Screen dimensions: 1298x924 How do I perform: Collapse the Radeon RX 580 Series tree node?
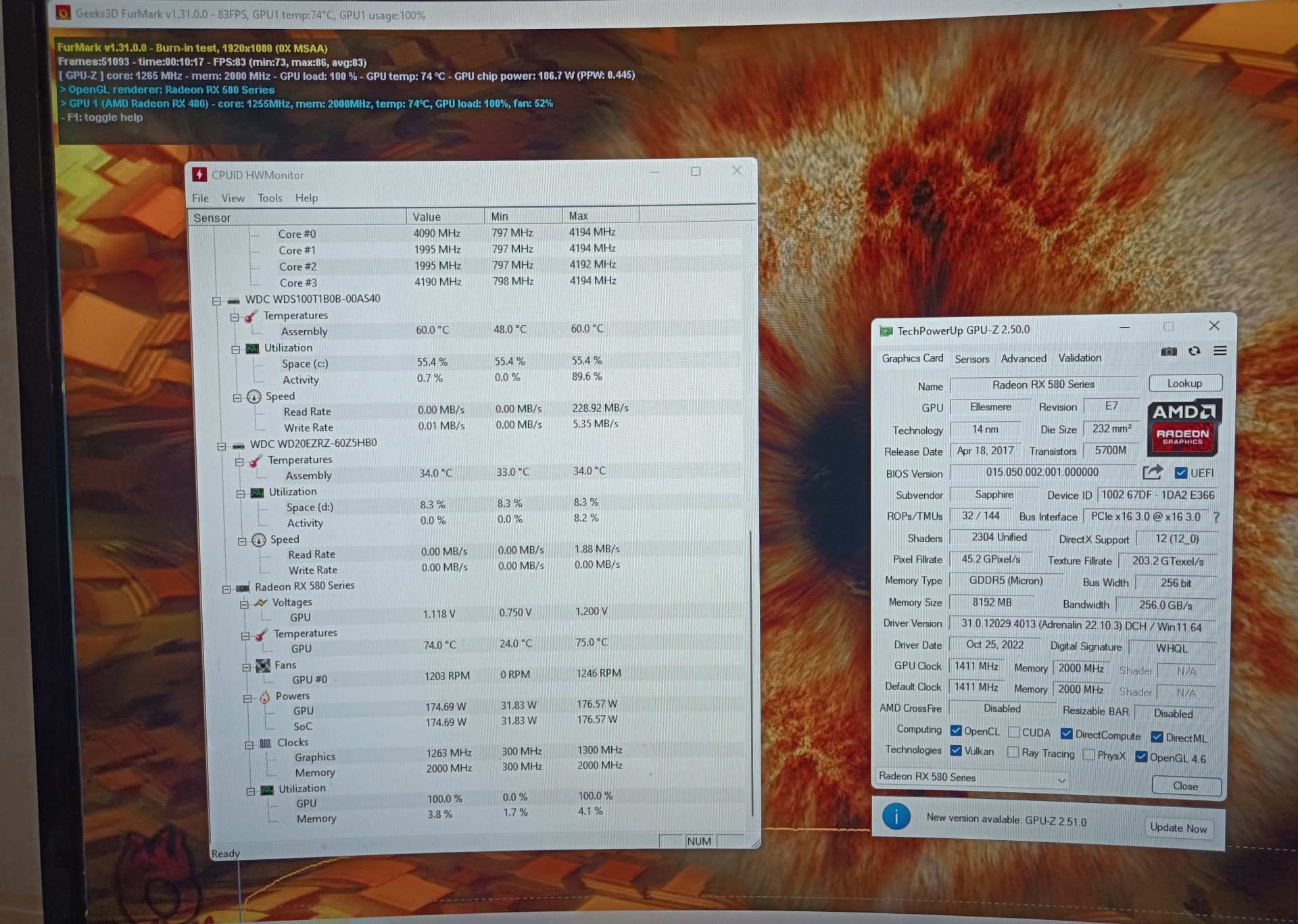click(x=226, y=589)
